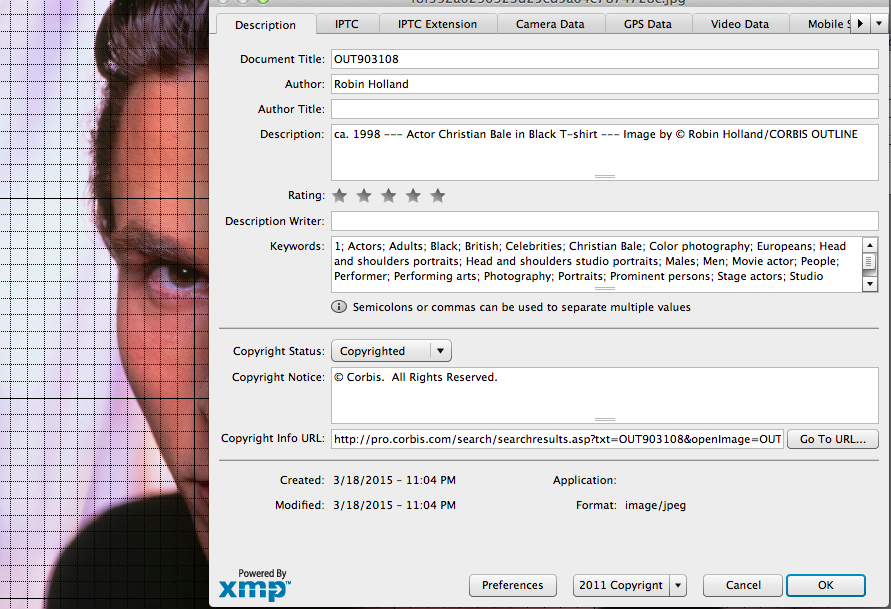The height and width of the screenshot is (609, 891).
Task: Click the Author field with Robin Holland
Action: 605,84
